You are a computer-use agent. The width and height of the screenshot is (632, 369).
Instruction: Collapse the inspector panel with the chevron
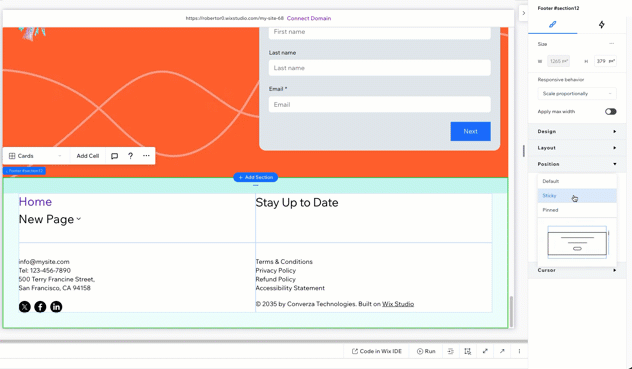coord(524,13)
